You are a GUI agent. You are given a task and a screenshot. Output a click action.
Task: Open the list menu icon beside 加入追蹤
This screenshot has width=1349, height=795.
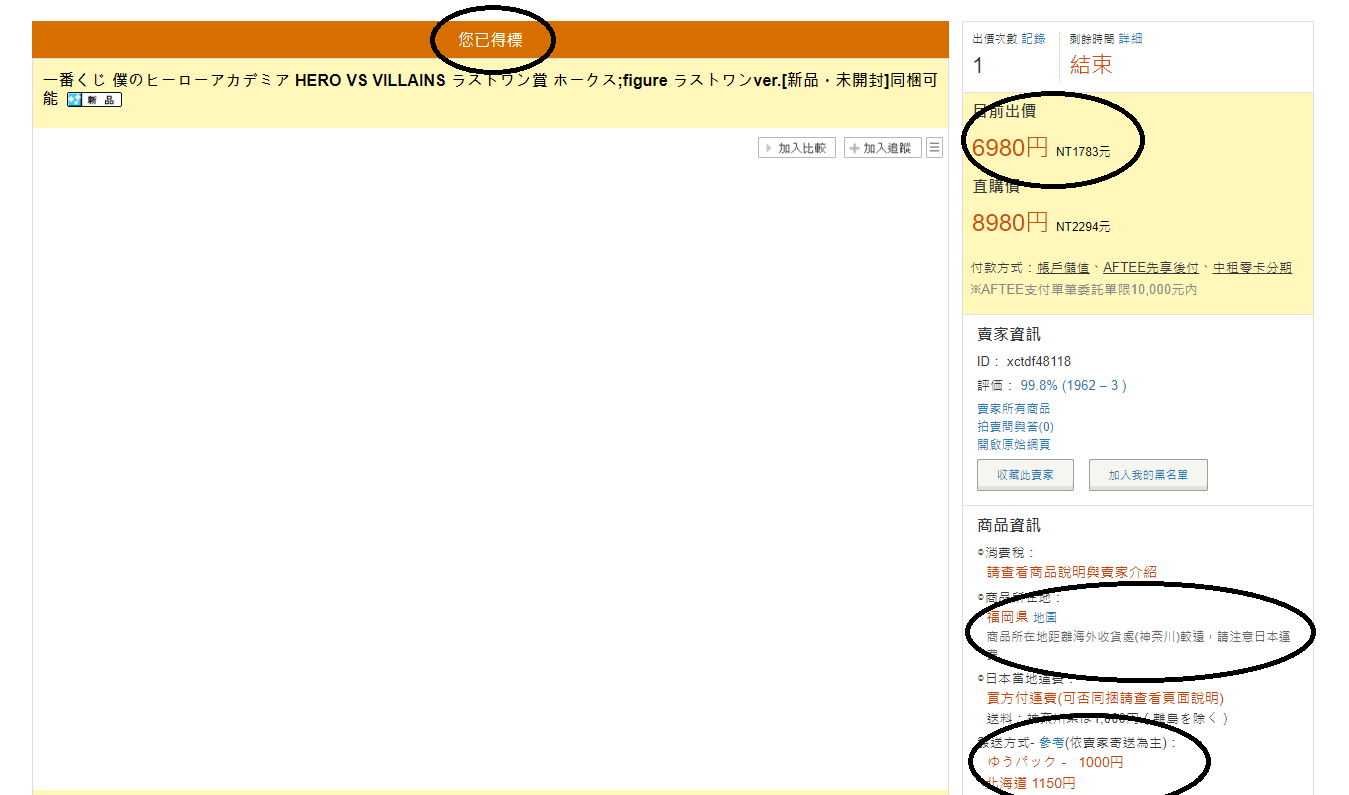click(934, 148)
